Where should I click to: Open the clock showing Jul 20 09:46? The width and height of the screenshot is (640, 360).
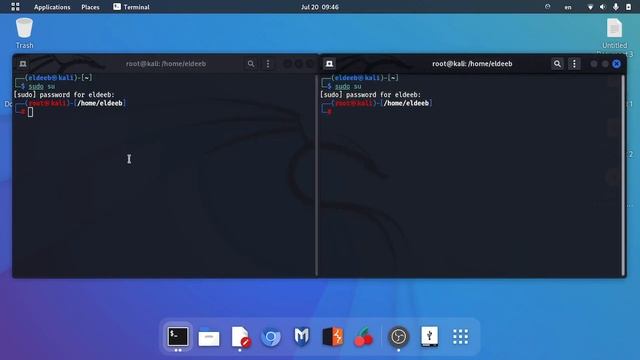[320, 7]
